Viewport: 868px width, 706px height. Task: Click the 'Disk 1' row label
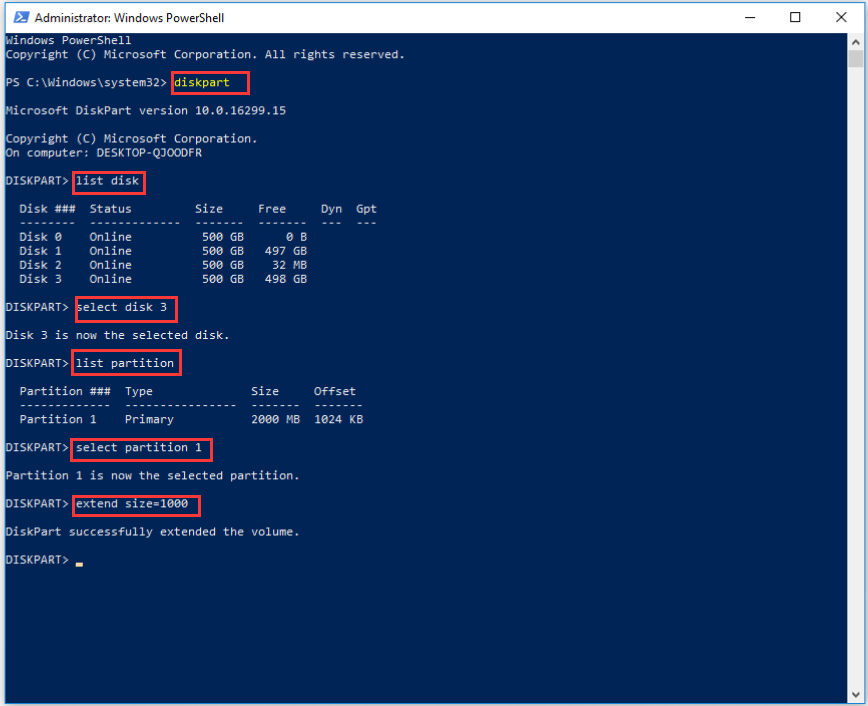pos(40,251)
